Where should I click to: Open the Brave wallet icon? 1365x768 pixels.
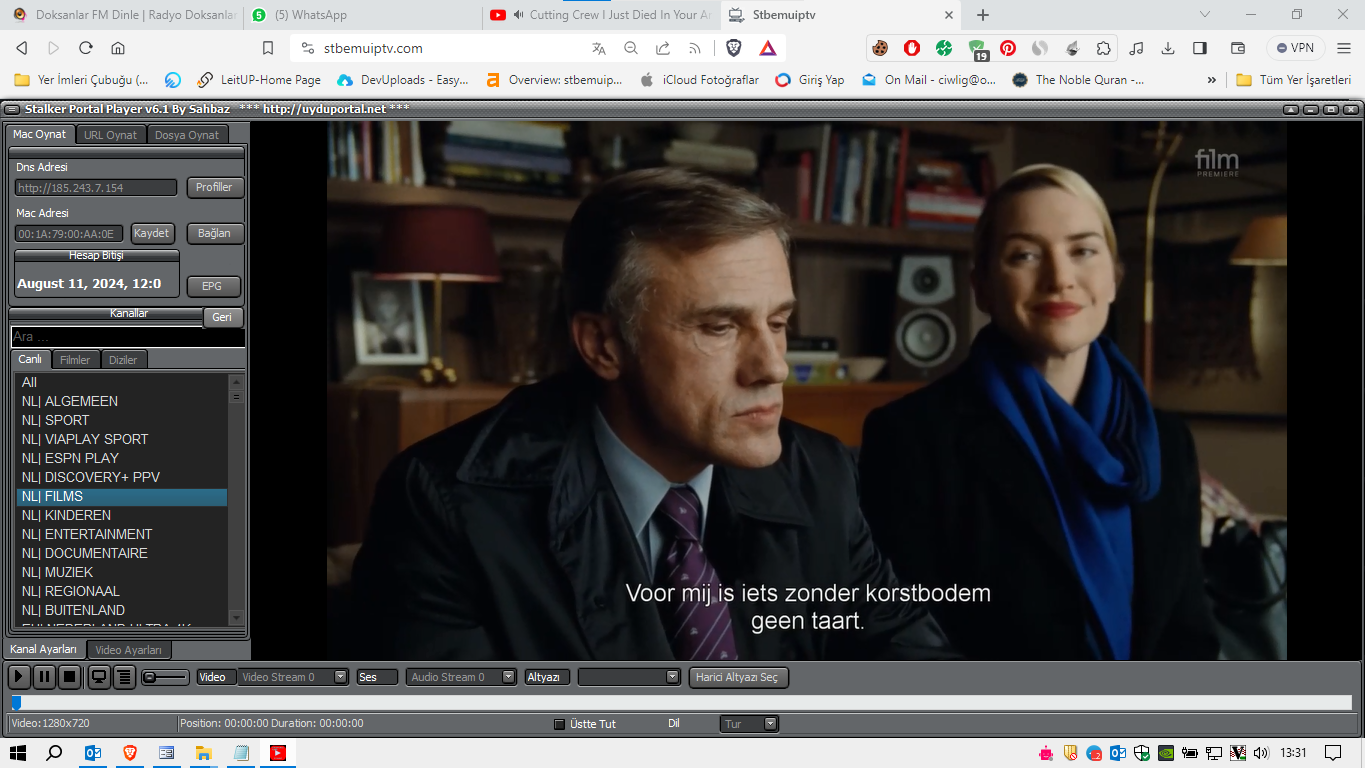[1238, 48]
